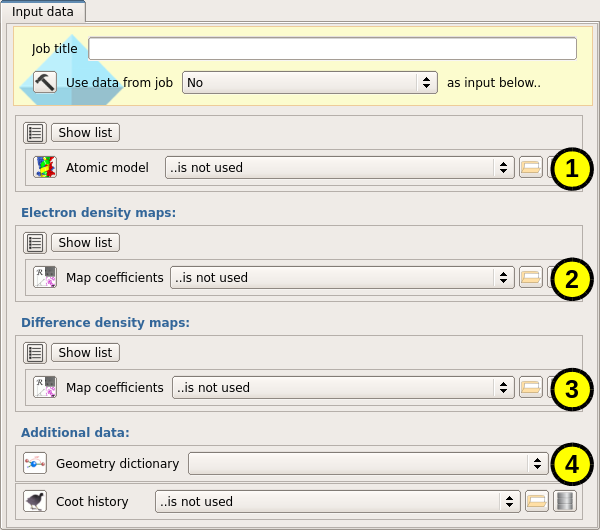
Task: Expand the Atomic model selection dropdown
Action: [x=339, y=168]
